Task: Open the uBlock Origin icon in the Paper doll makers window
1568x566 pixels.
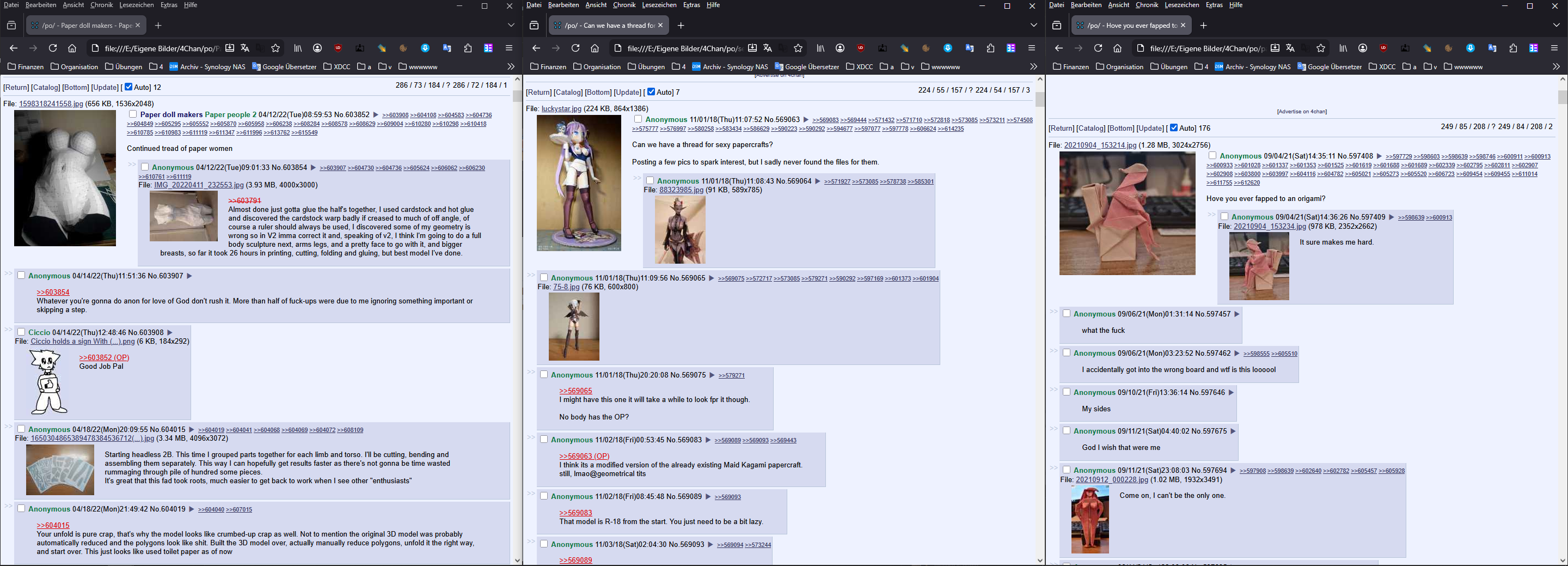Action: (339, 48)
